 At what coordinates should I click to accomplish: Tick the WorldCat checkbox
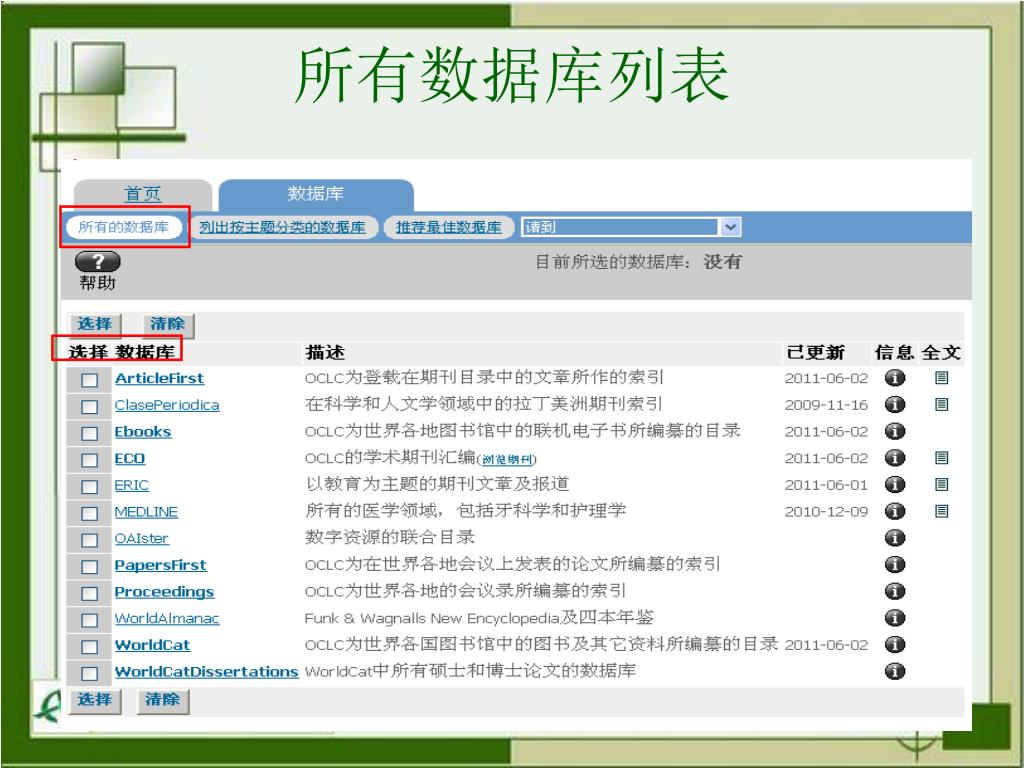[89, 647]
